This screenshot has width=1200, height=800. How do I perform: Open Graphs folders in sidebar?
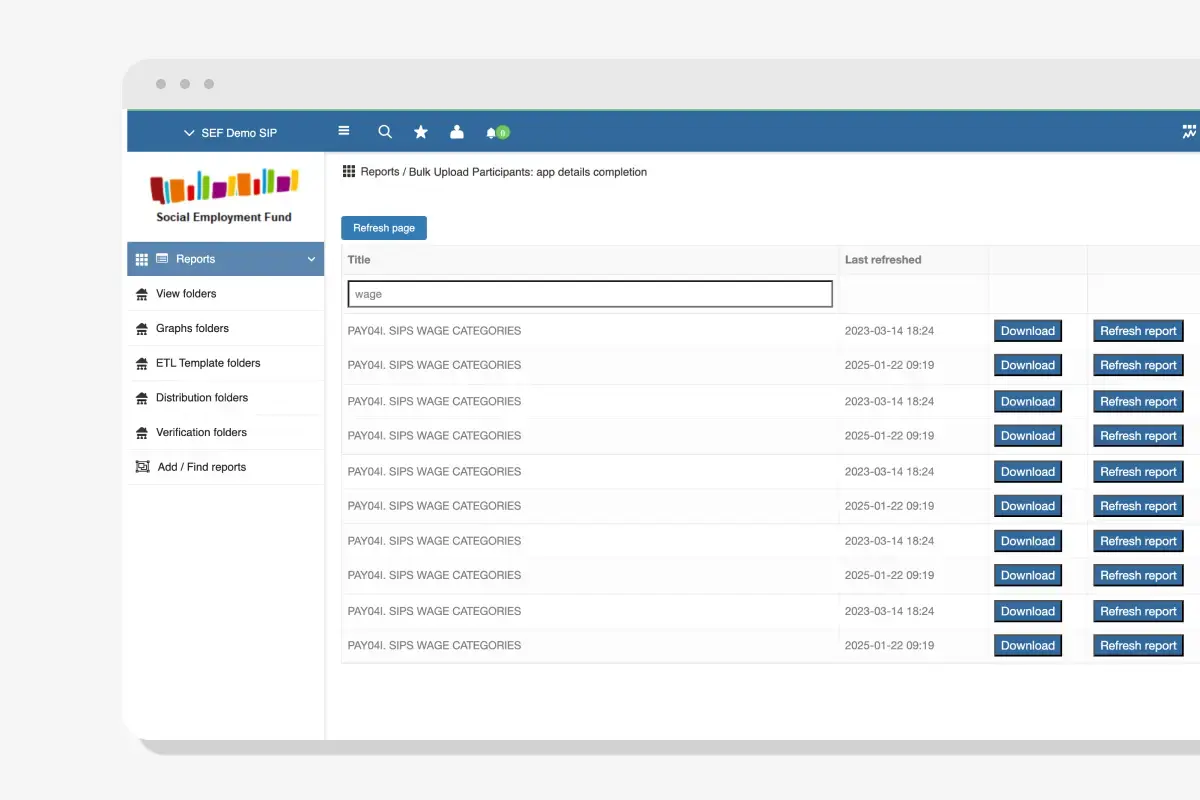192,328
